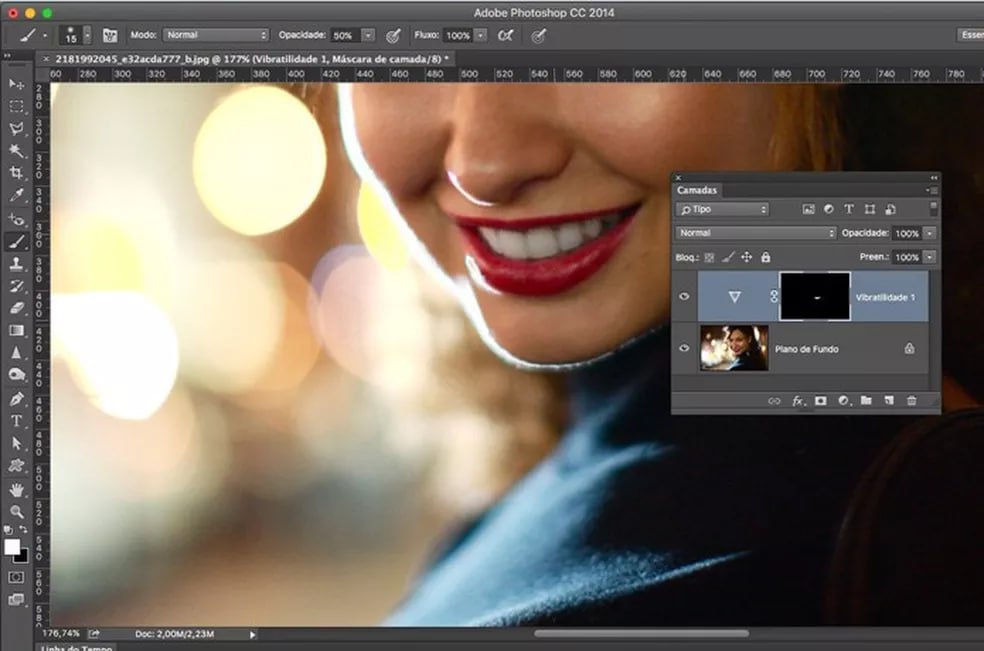Viewport: 984px width, 651px height.
Task: Select the Vibratilidade 1 layer mask thumbnail
Action: point(815,297)
